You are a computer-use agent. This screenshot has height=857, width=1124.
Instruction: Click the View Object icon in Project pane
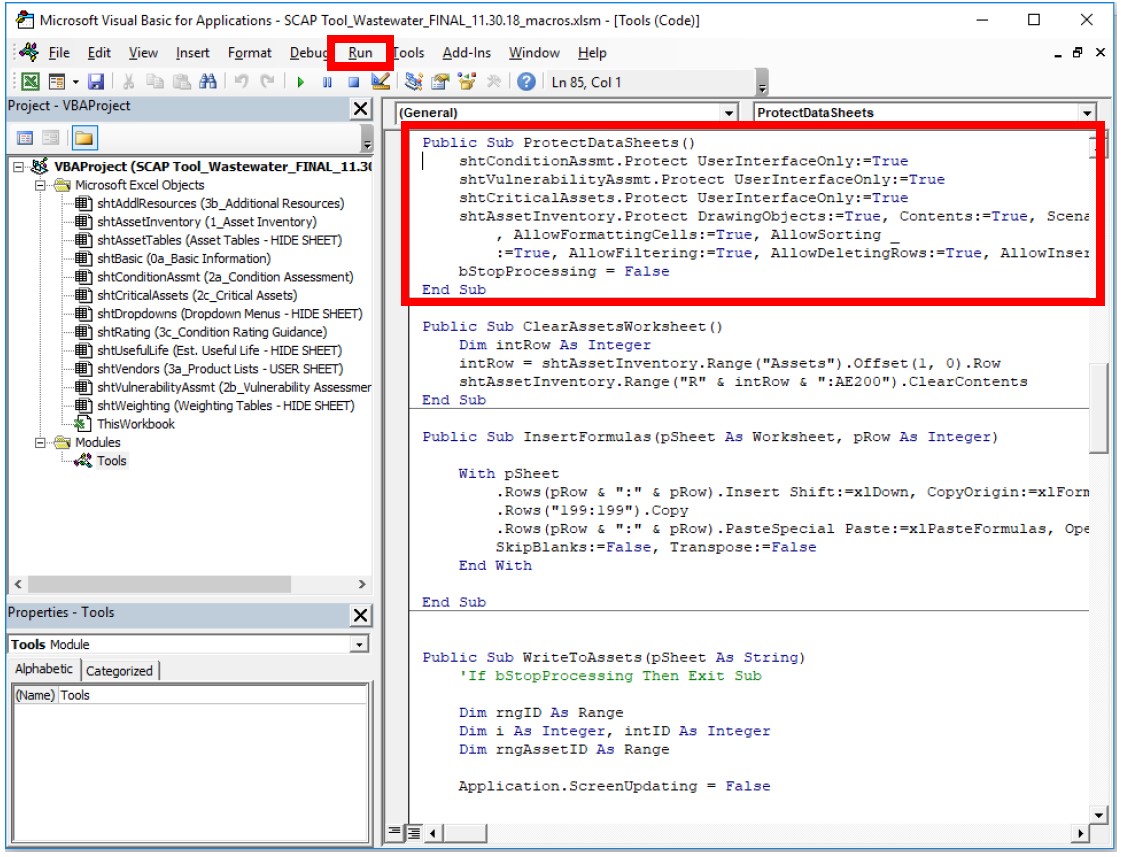pyautogui.click(x=50, y=138)
